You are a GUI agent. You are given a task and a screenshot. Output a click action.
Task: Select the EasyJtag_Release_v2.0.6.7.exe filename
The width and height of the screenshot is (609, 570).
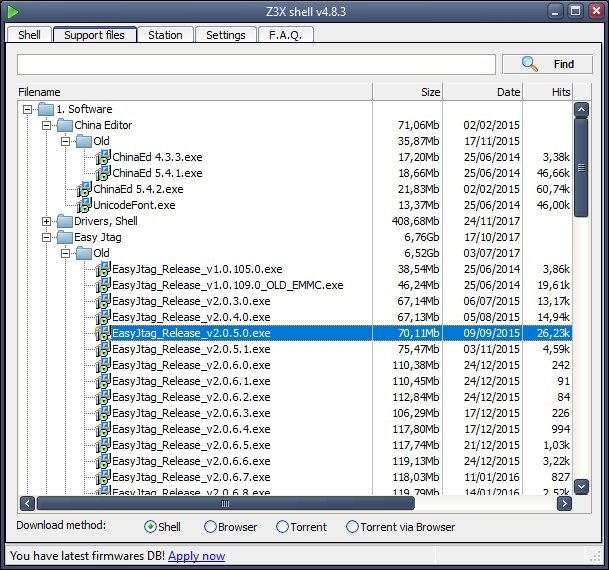pos(191,477)
